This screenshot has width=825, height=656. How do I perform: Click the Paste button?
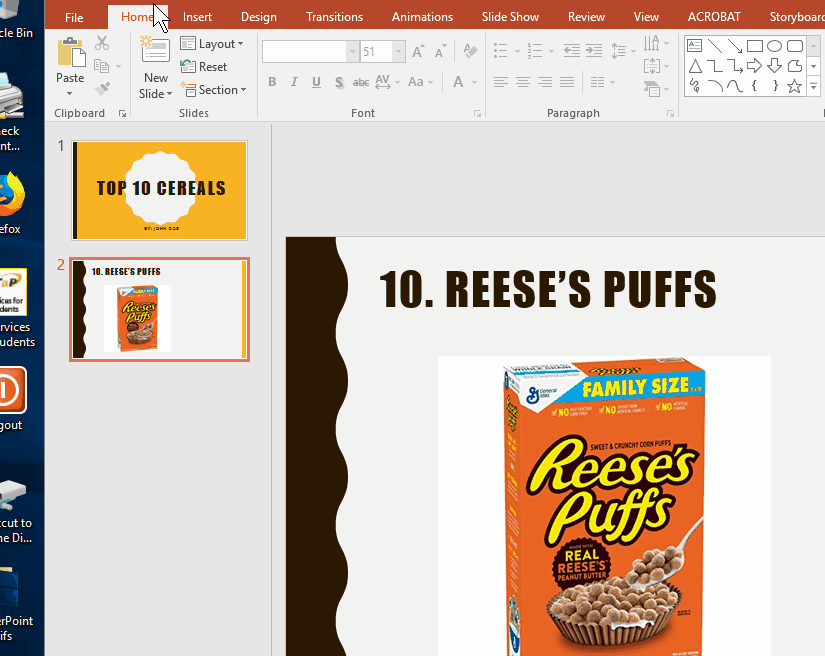(70, 66)
